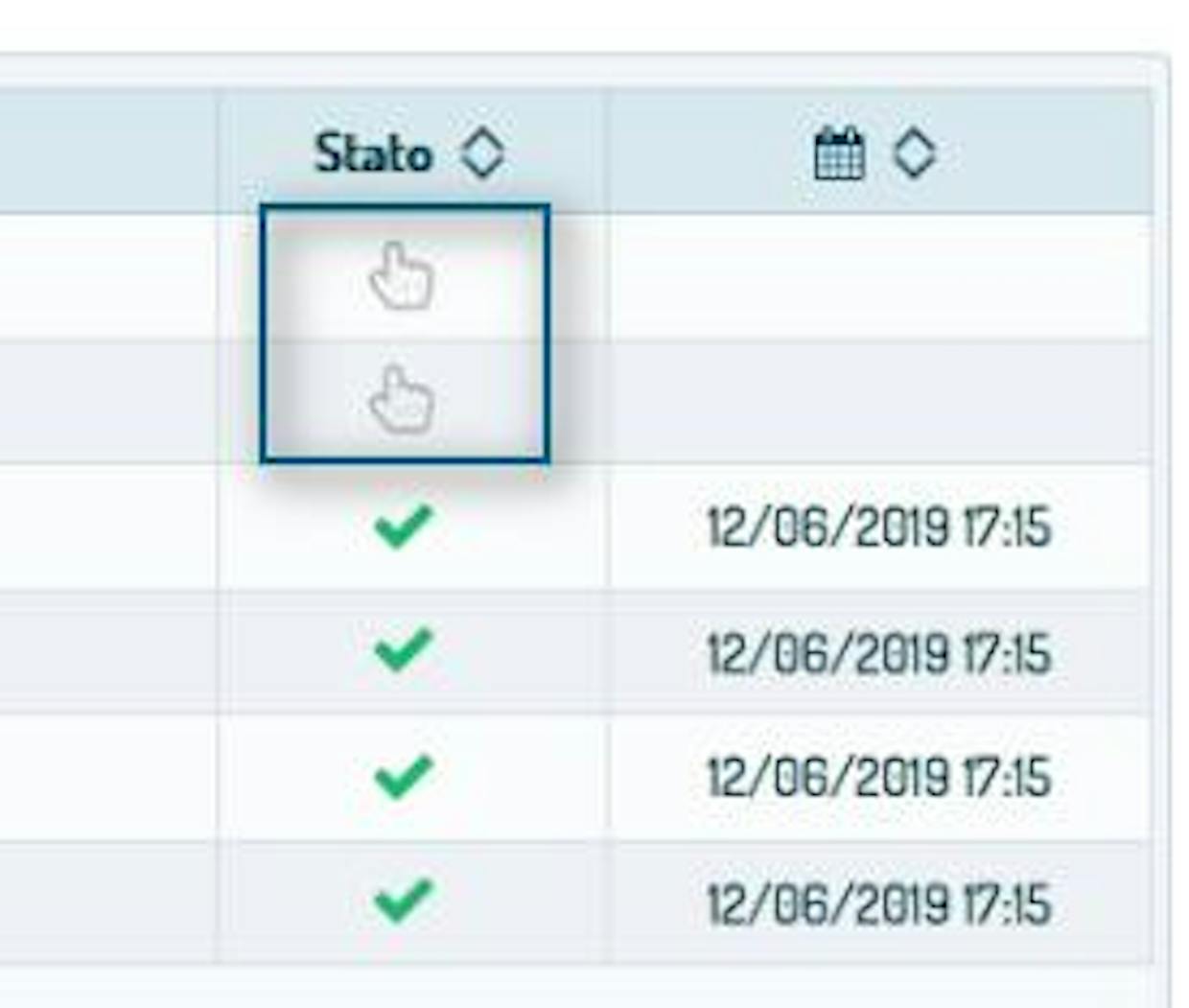This screenshot has width=1189, height=1008.
Task: Click the calendar icon in header
Action: click(x=839, y=153)
